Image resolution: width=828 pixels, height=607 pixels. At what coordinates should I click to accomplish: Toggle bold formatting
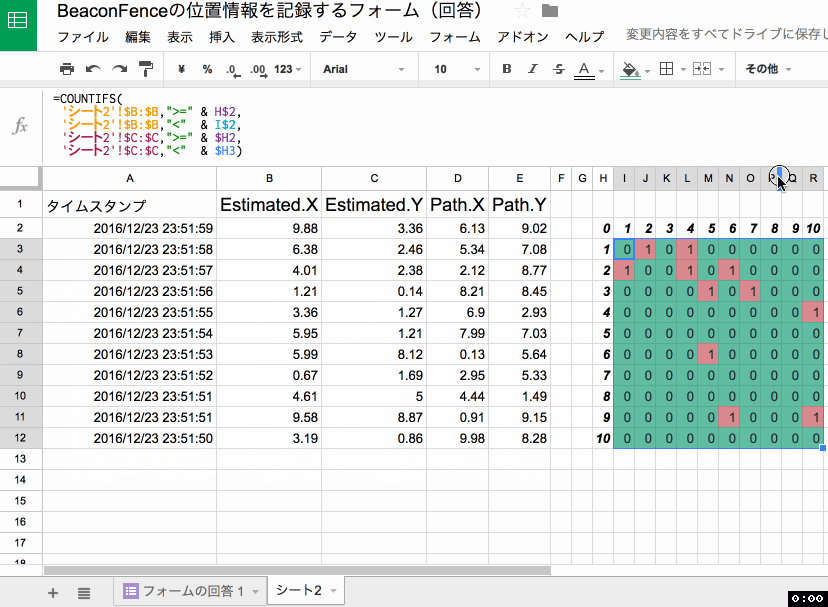506,69
